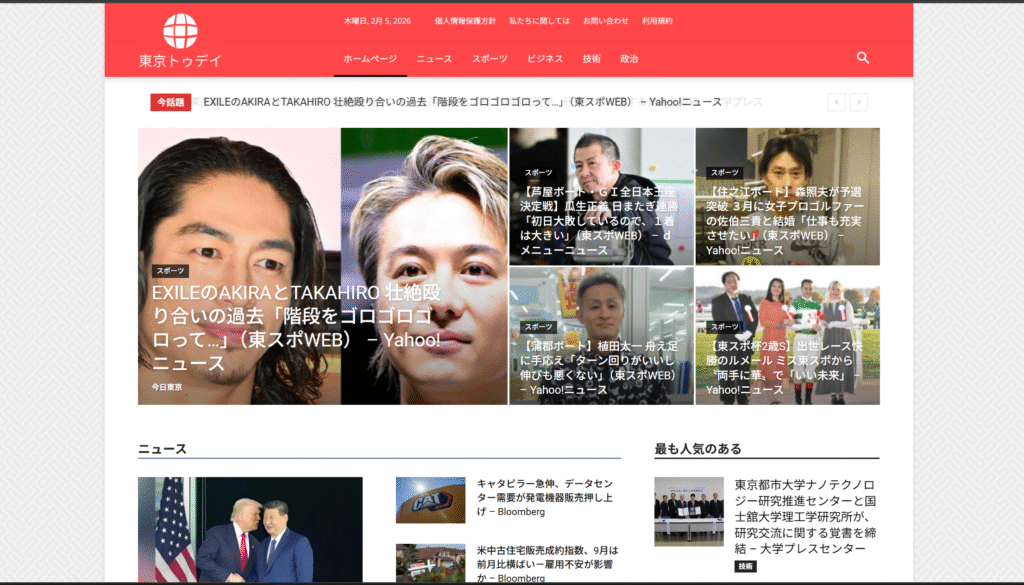Open 東京都市大学 research agreement thumbnail

coord(689,511)
